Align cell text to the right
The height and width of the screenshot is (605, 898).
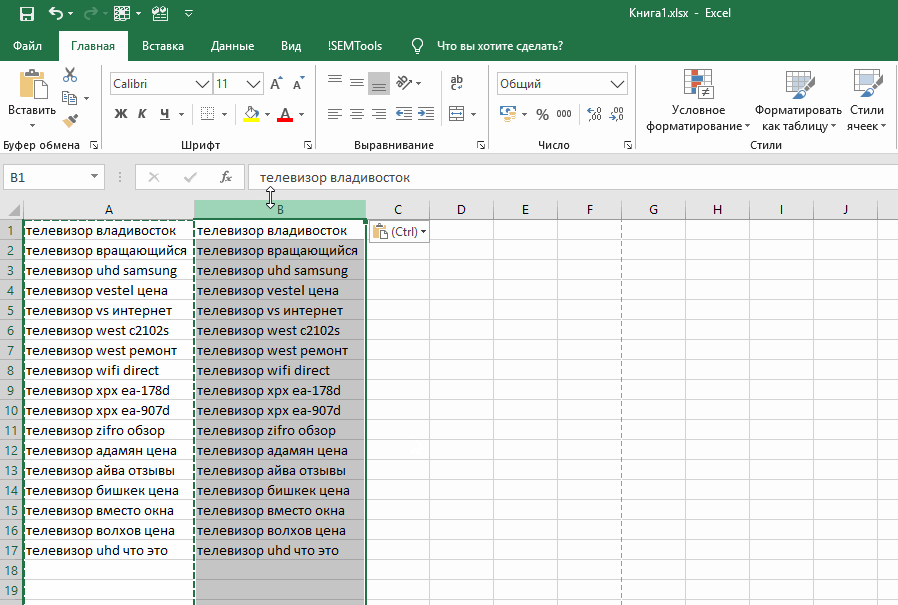pyautogui.click(x=379, y=113)
